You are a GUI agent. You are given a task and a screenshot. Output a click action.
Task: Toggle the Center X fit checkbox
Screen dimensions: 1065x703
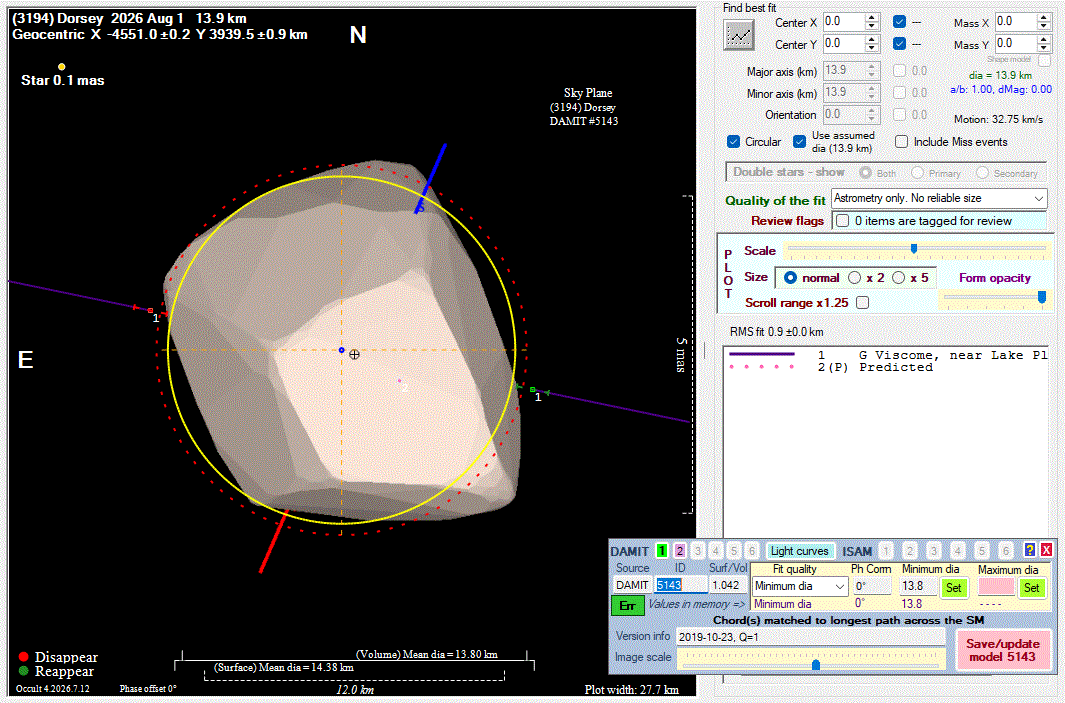pyautogui.click(x=899, y=22)
